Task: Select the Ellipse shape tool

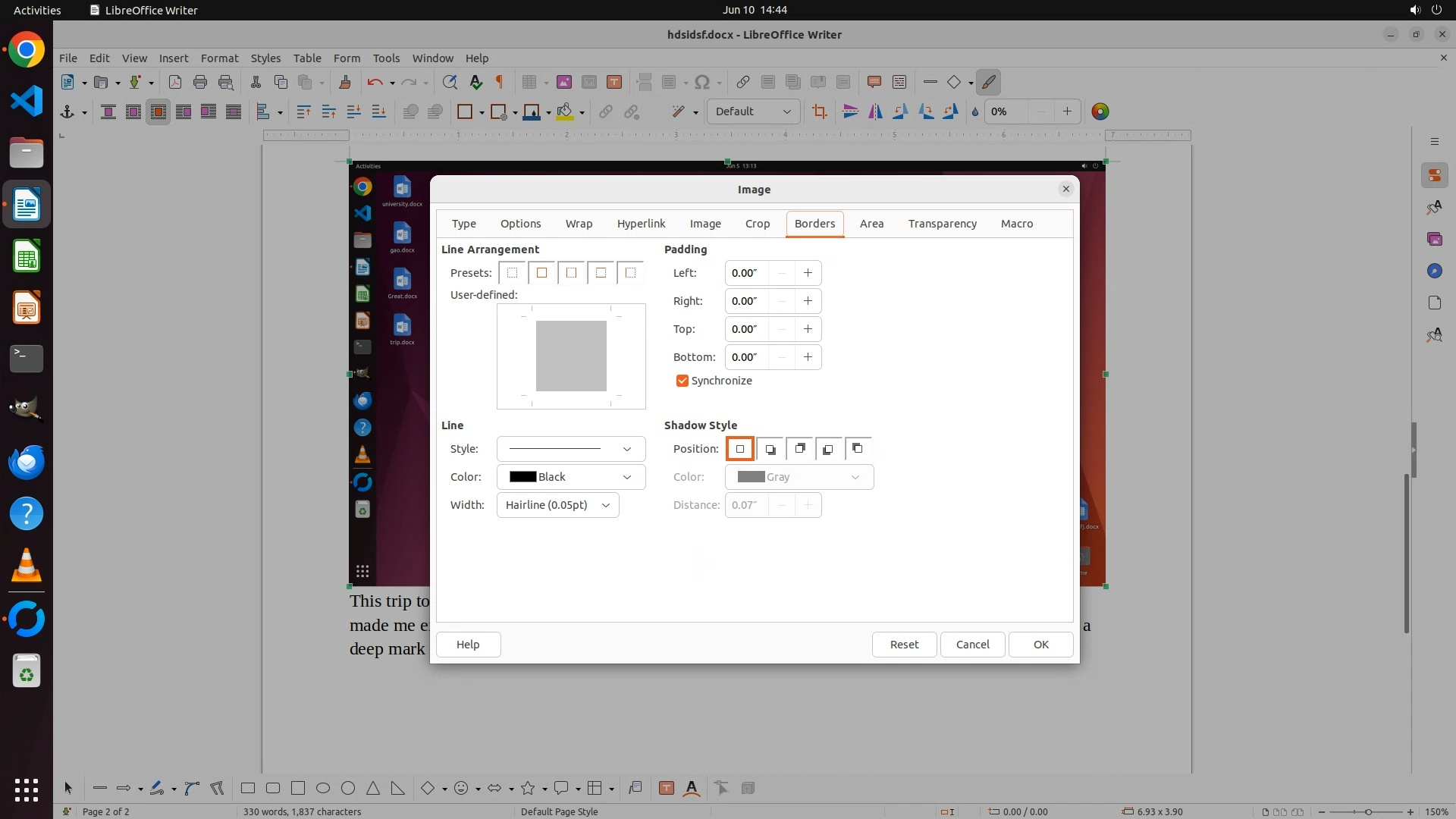Action: tap(323, 788)
